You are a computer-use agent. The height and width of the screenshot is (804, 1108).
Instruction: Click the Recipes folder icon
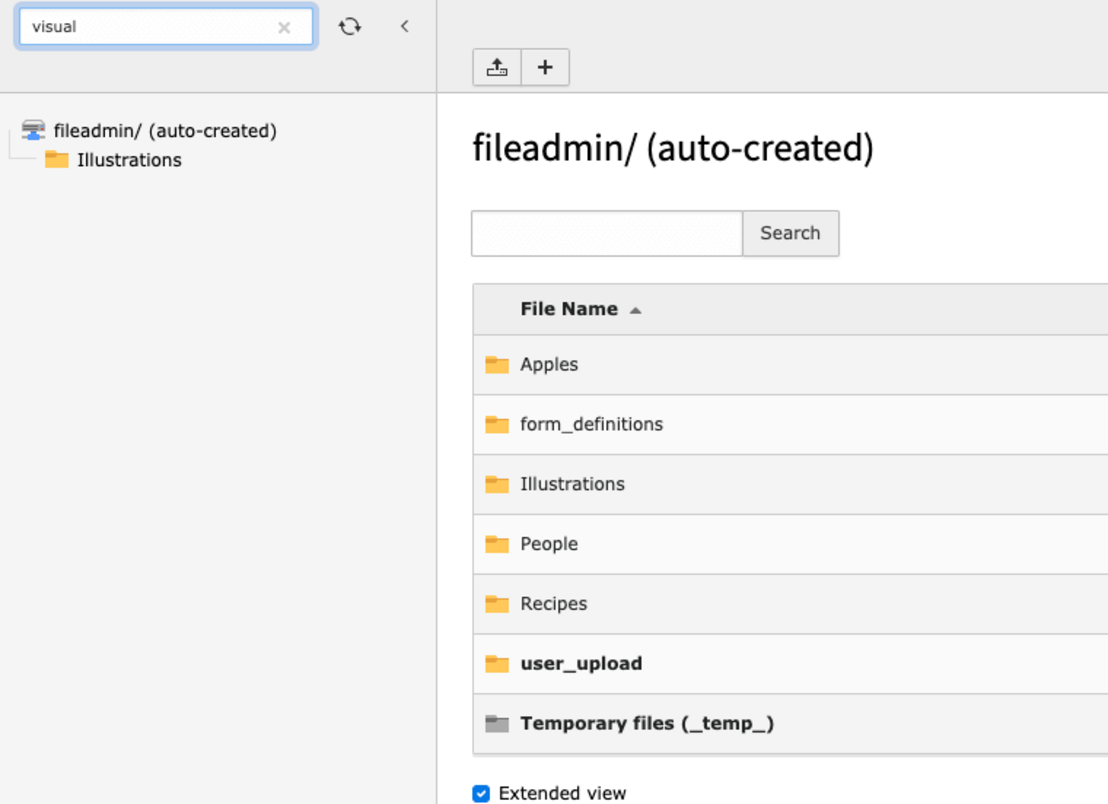point(497,604)
